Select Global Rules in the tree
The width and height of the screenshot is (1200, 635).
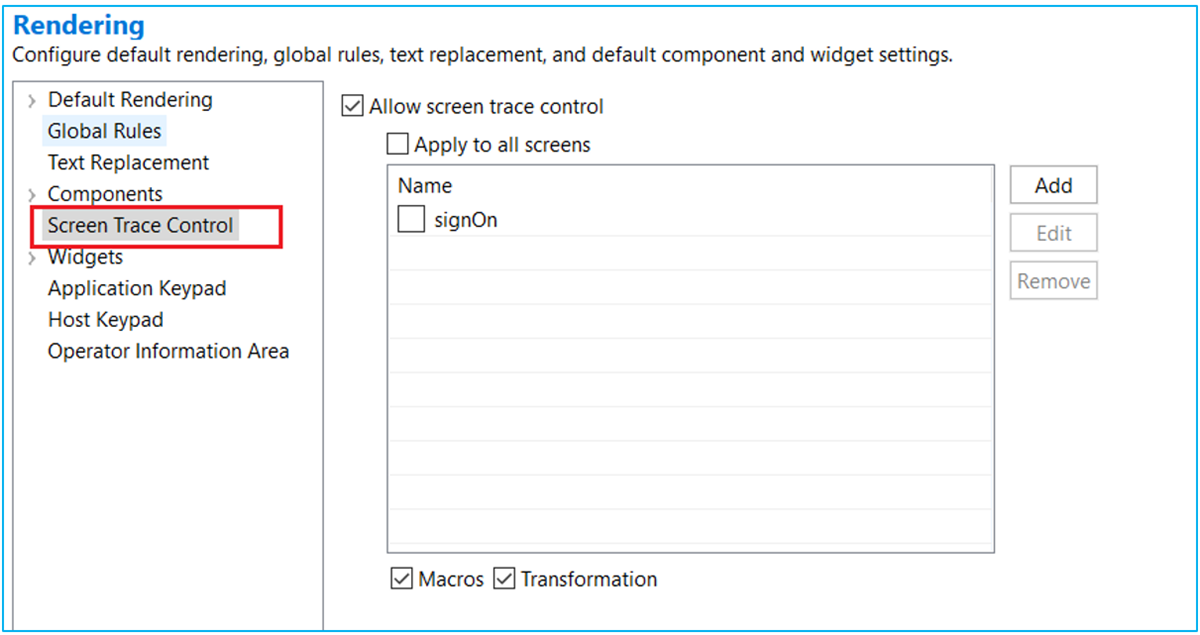click(x=104, y=131)
